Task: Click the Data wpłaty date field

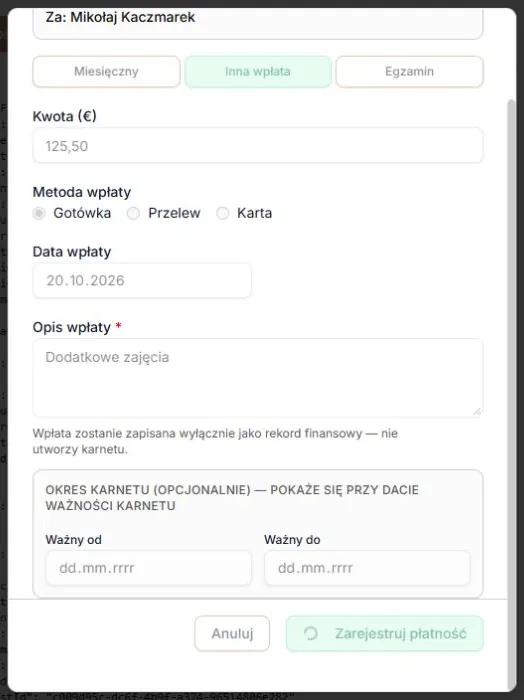Action: point(142,280)
